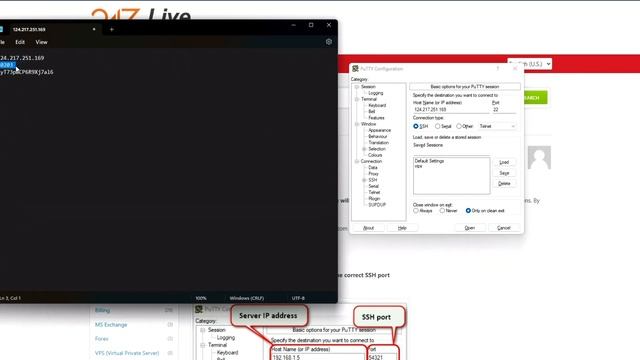
Task: Open the Telnet protocol dropdown in PuTTY
Action: (x=497, y=126)
